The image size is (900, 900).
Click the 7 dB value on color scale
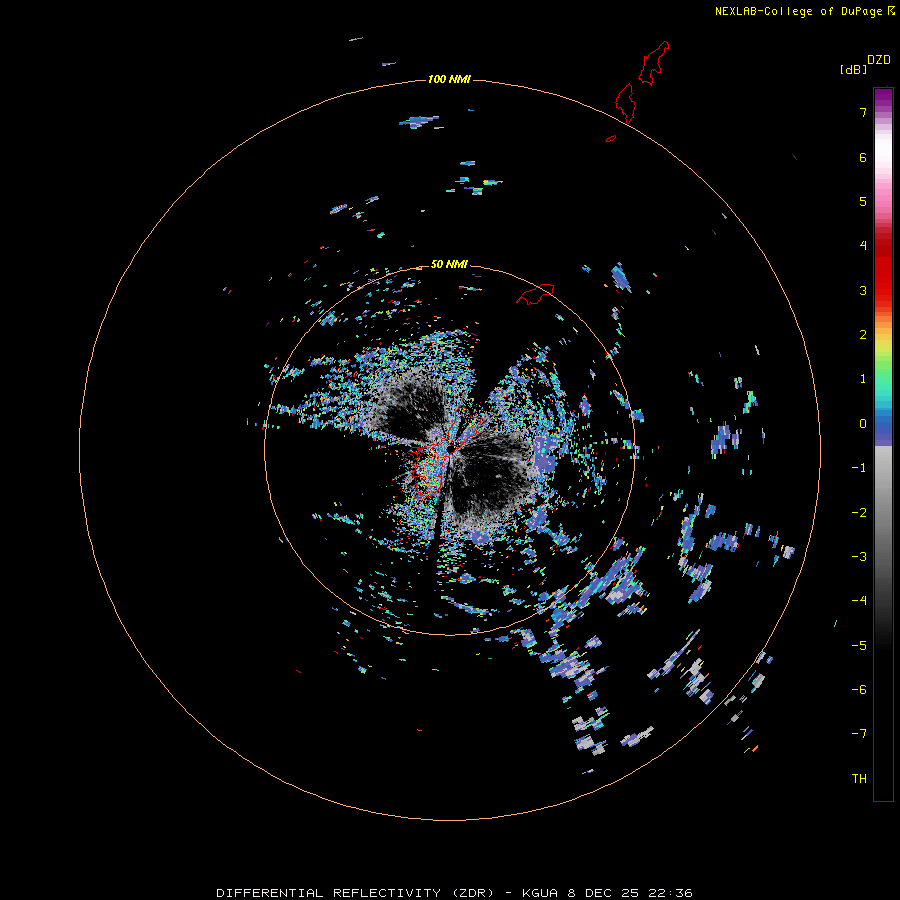[x=863, y=112]
